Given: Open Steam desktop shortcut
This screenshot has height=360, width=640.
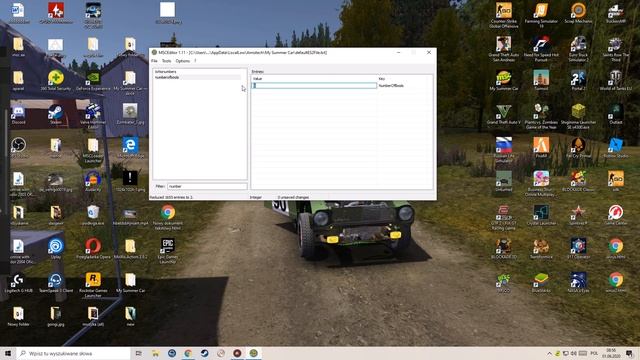Looking at the screenshot, I should tap(56, 114).
